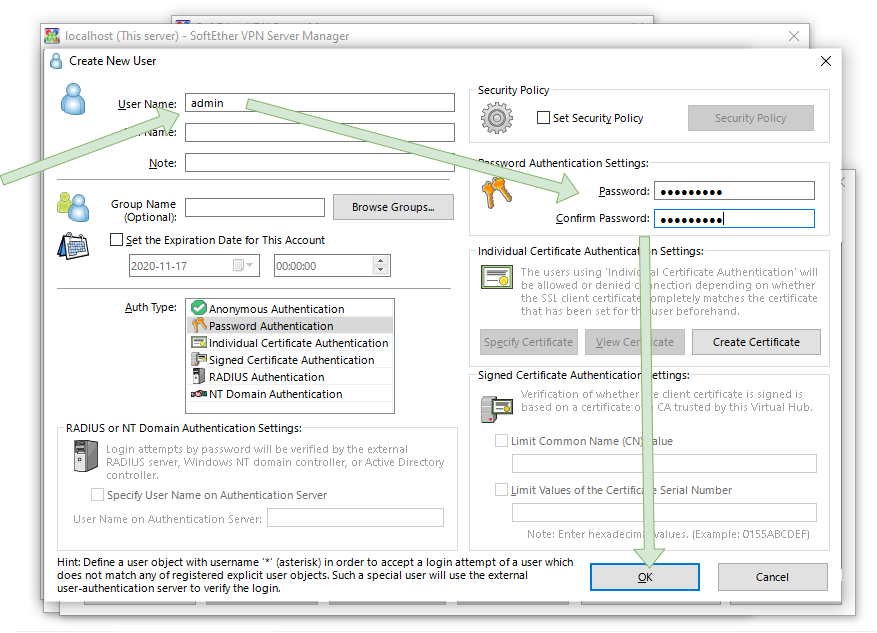
Task: Click the RADIUS server tower icon
Action: (86, 456)
